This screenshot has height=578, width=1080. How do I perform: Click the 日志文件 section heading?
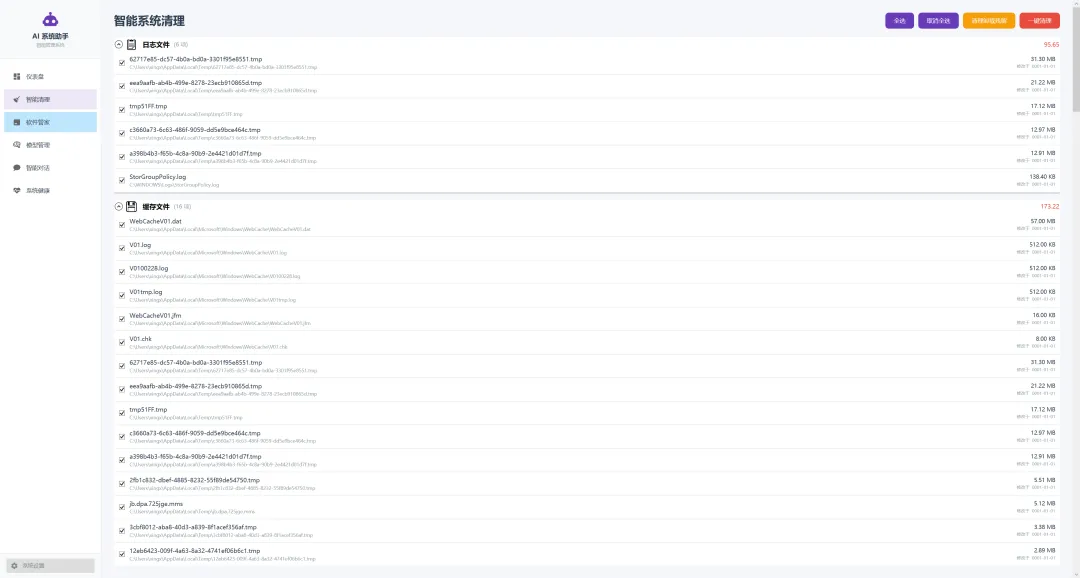pos(156,45)
